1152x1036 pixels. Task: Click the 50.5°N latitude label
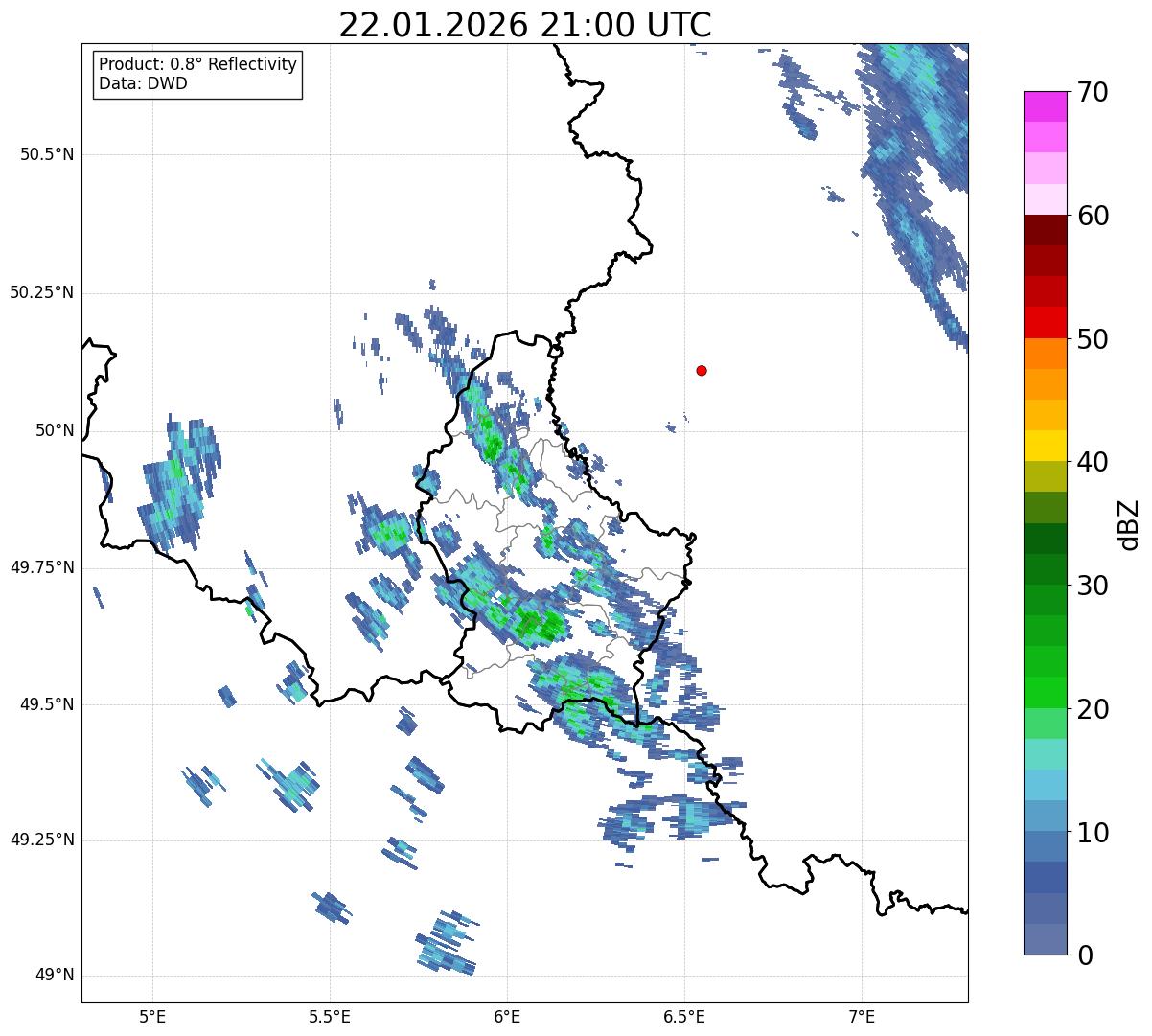pos(47,154)
